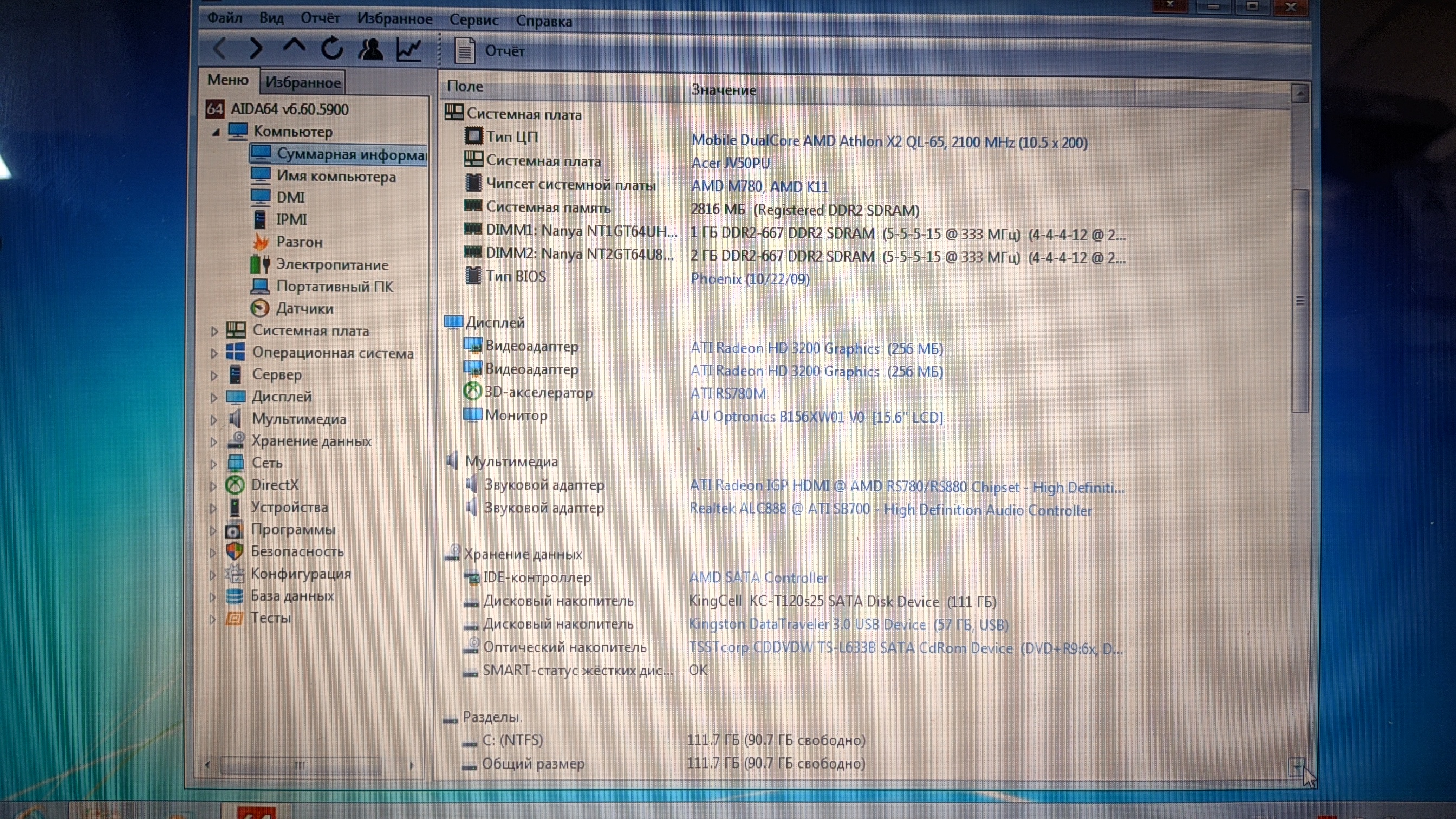This screenshot has height=819, width=1456.
Task: Click the vertical scrollbar thumb in details pane
Action: [x=1300, y=301]
